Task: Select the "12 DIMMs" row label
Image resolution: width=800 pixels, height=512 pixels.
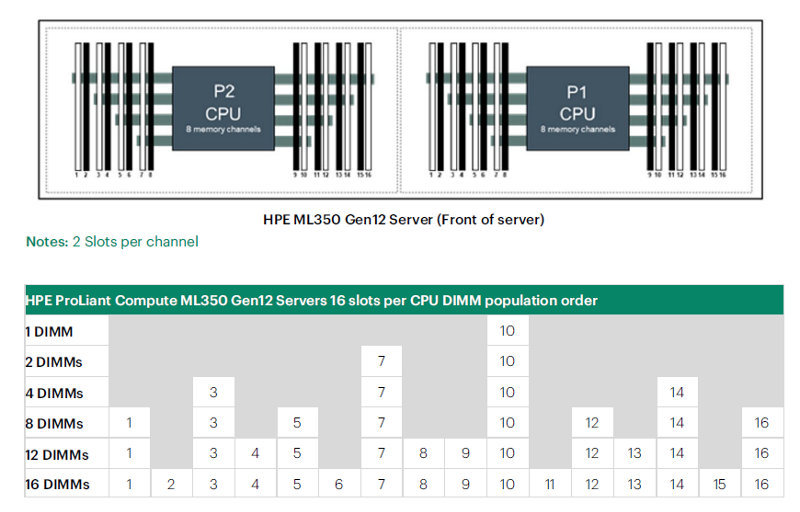Action: pyautogui.click(x=57, y=454)
